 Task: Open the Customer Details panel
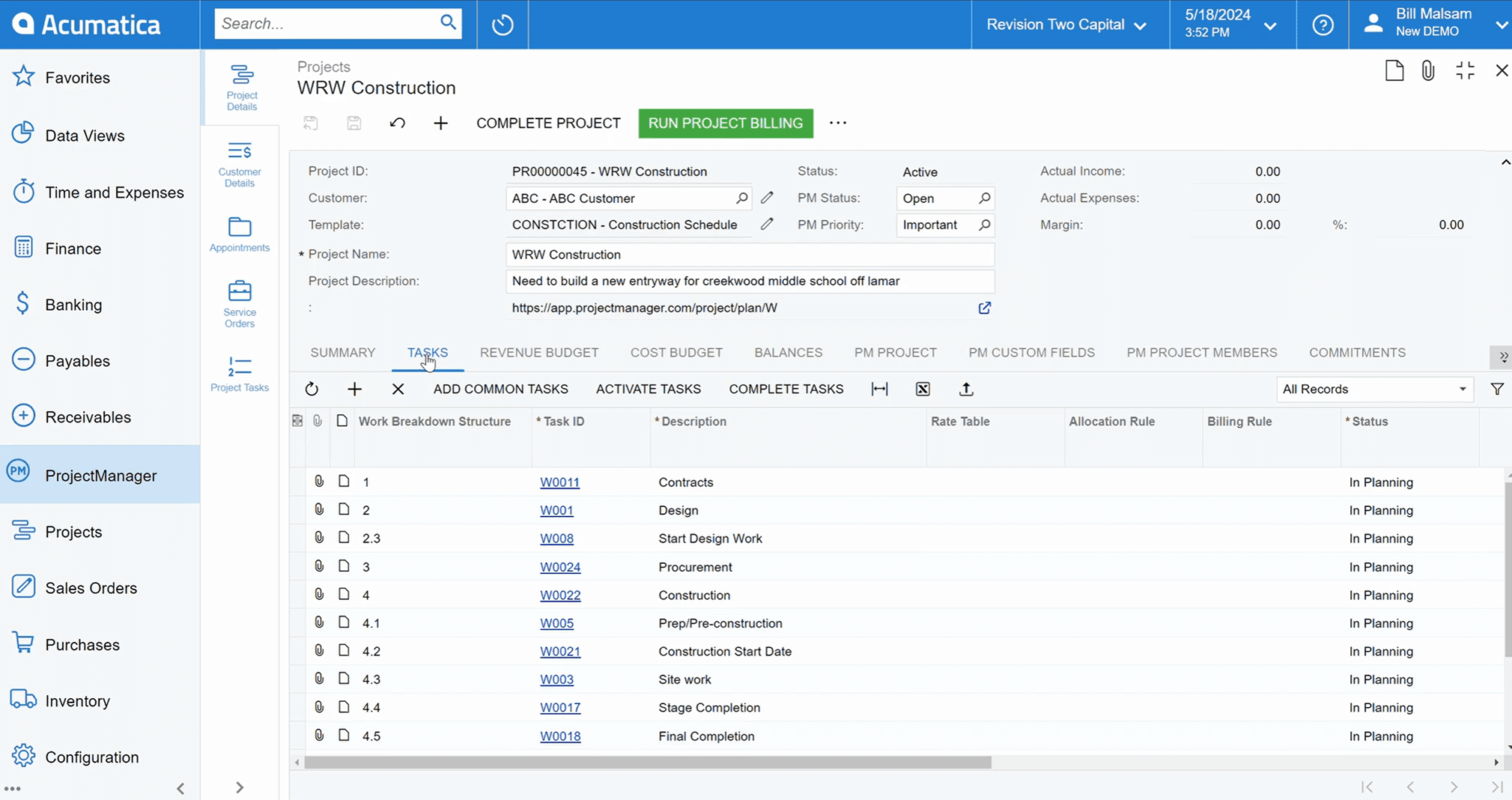pos(238,162)
